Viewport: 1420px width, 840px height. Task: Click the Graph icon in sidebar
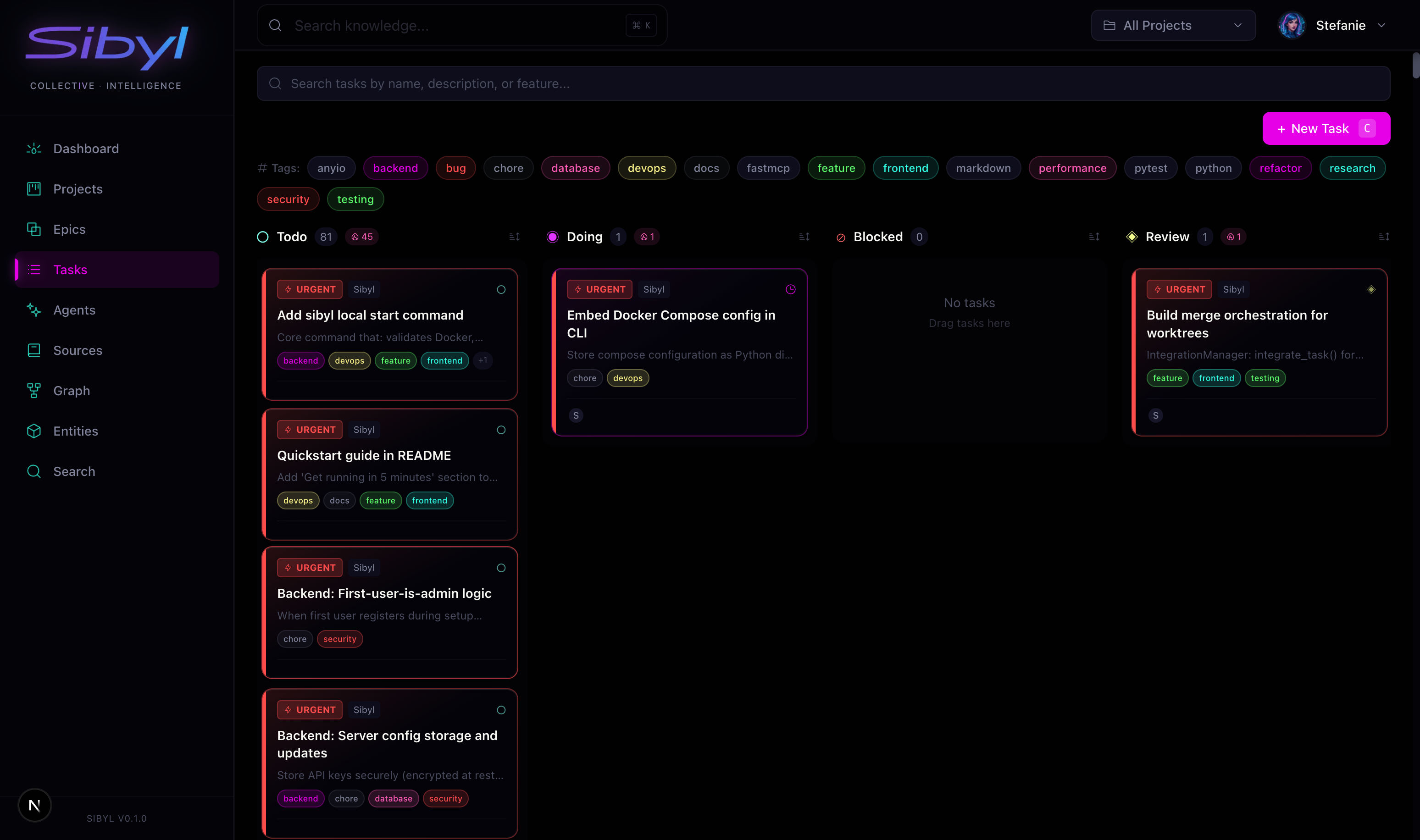click(34, 391)
